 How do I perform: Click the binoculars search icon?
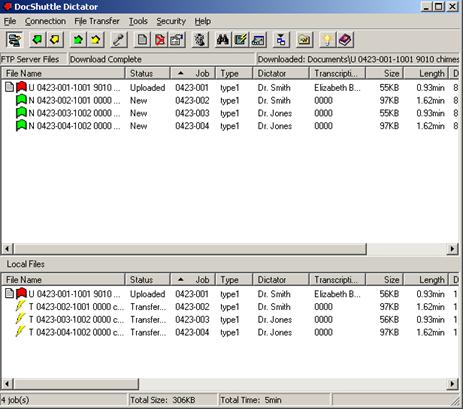223,40
